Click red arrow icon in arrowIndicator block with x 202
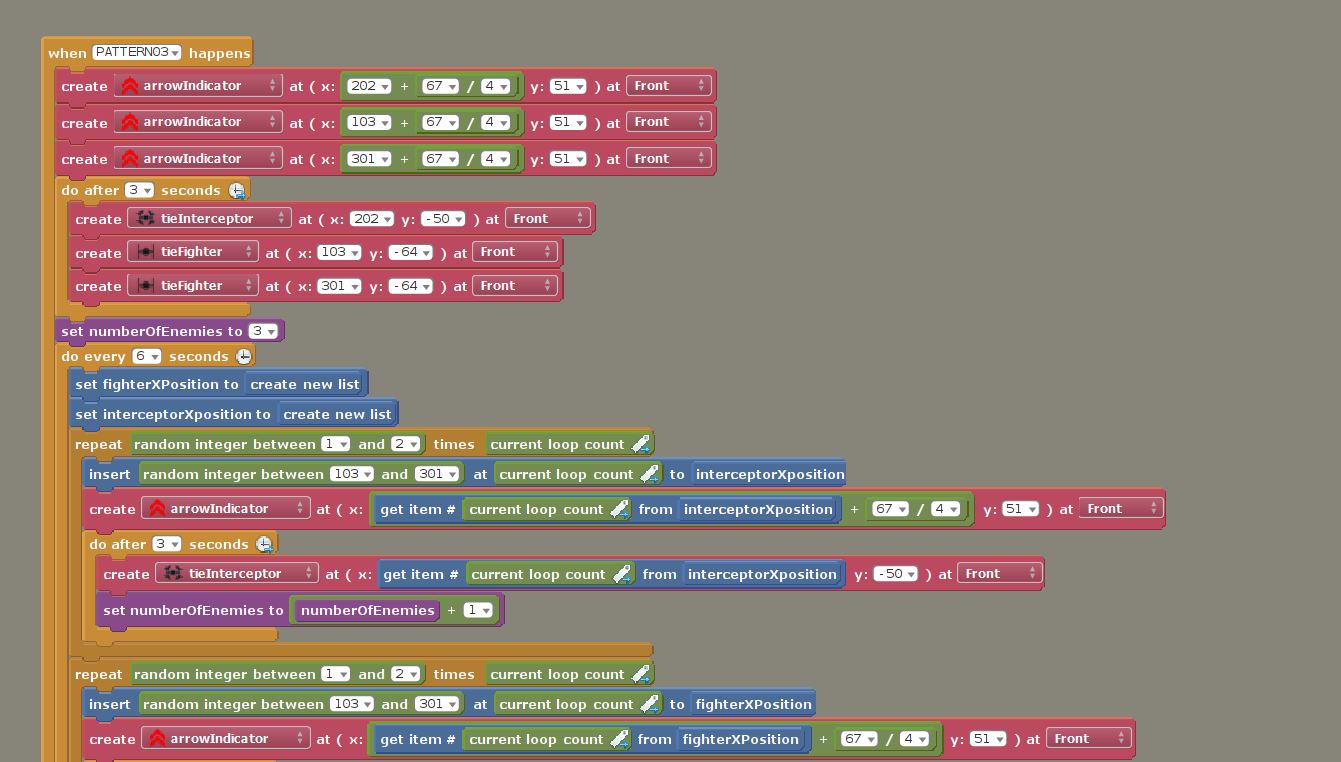This screenshot has height=762, width=1341. coord(129,86)
